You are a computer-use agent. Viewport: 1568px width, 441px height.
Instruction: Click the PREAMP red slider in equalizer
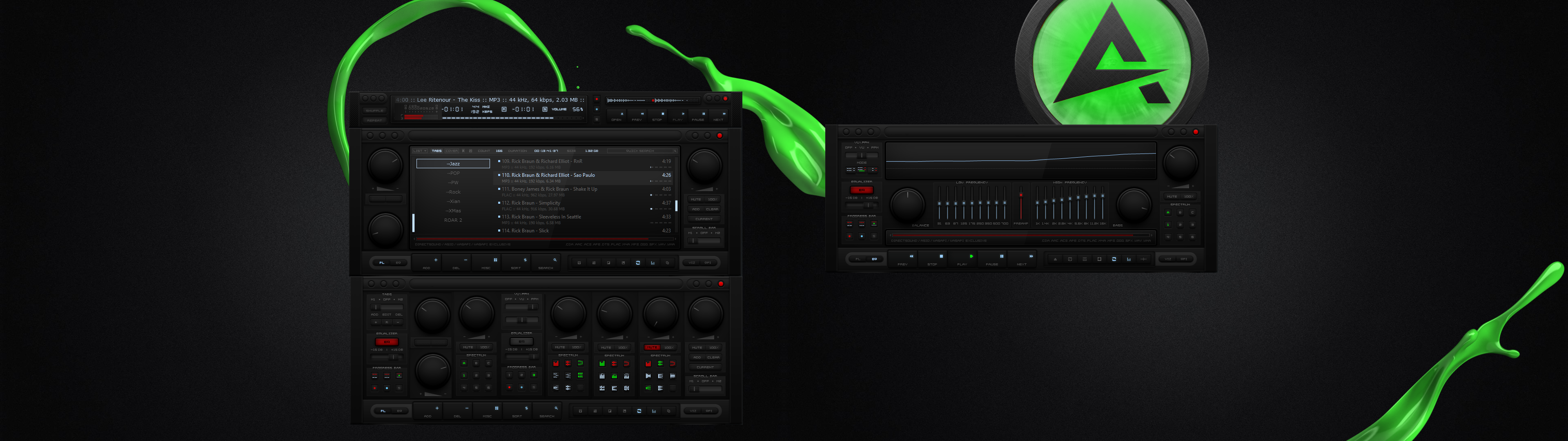coord(1021,203)
